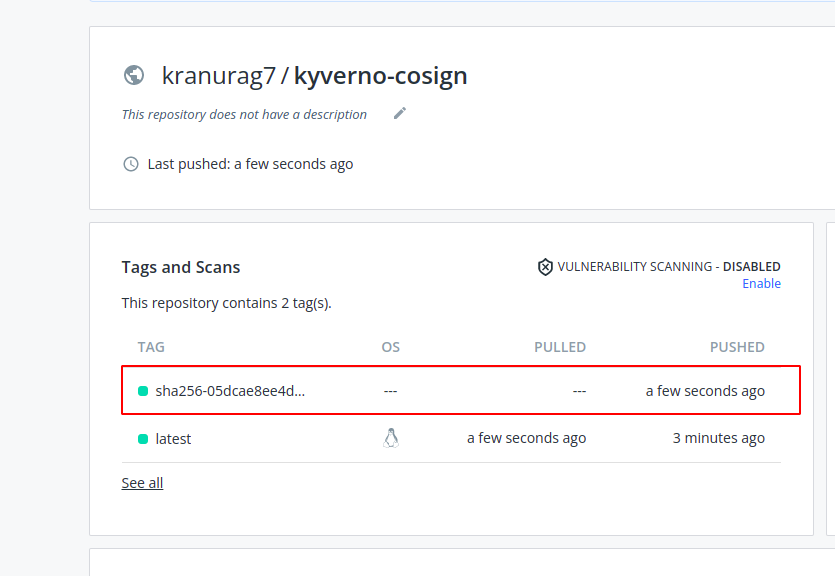The image size is (835, 576).
Task: Click the 'Tags and Scans' heading
Action: [x=181, y=267]
